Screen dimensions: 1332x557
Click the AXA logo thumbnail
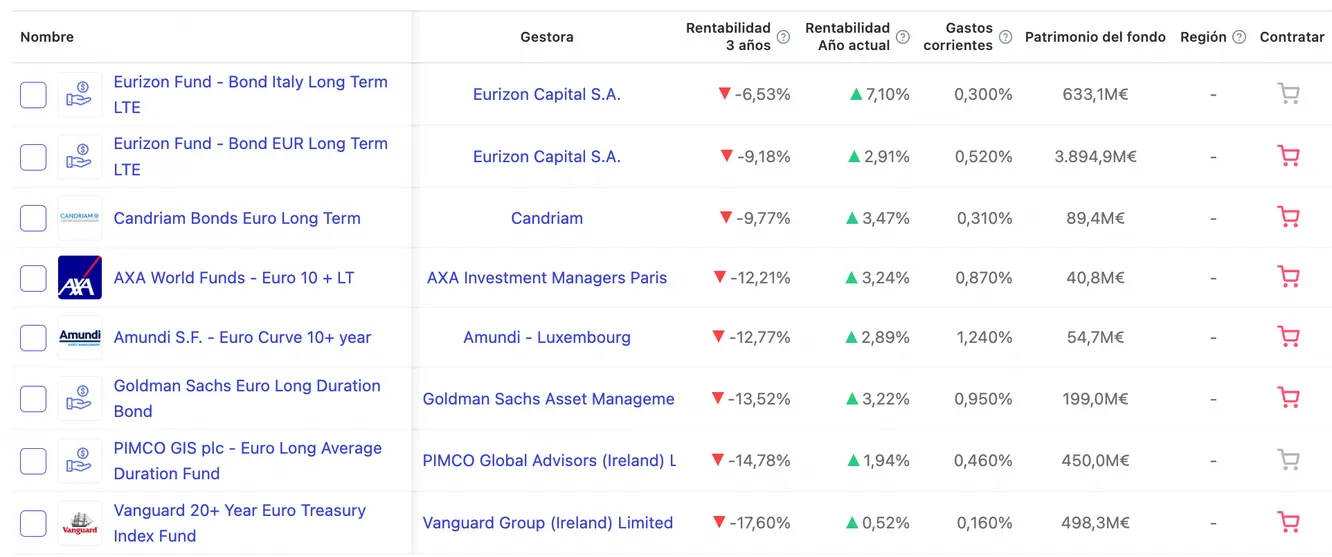click(x=80, y=278)
